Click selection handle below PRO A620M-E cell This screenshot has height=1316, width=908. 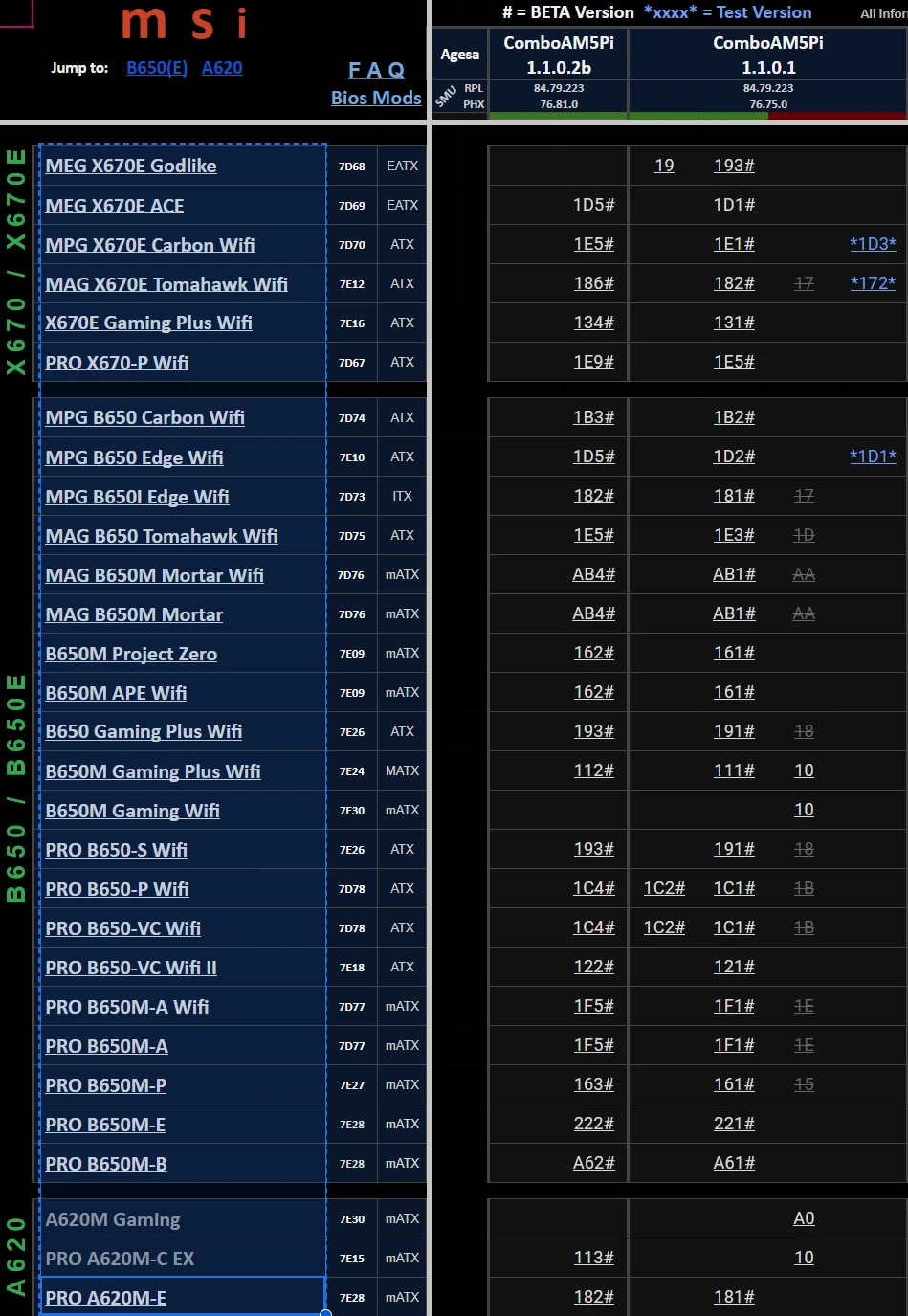coord(325,1313)
